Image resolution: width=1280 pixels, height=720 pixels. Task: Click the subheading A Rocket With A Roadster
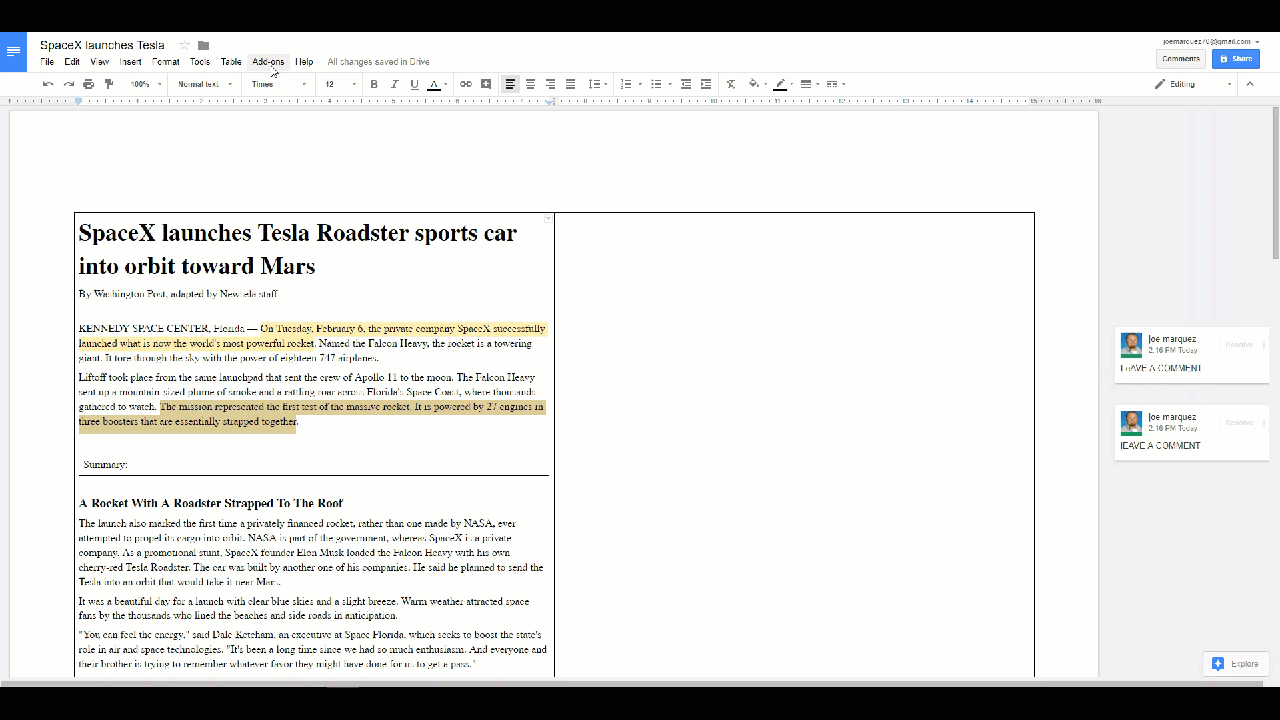[211, 503]
